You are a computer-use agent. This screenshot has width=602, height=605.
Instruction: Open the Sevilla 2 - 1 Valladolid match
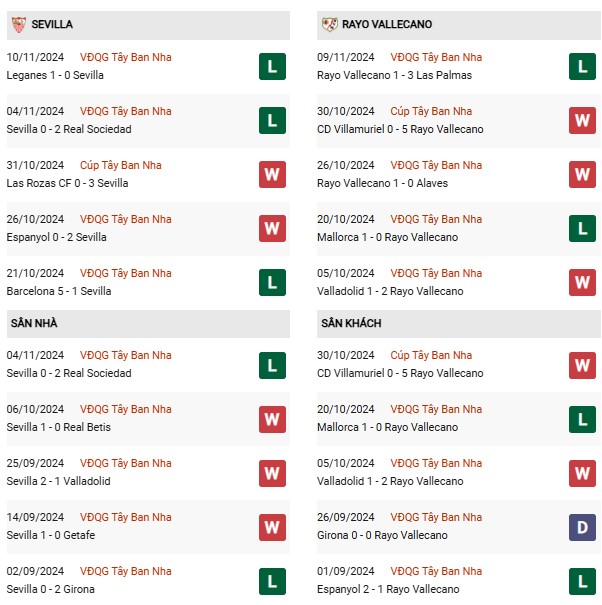(x=58, y=481)
